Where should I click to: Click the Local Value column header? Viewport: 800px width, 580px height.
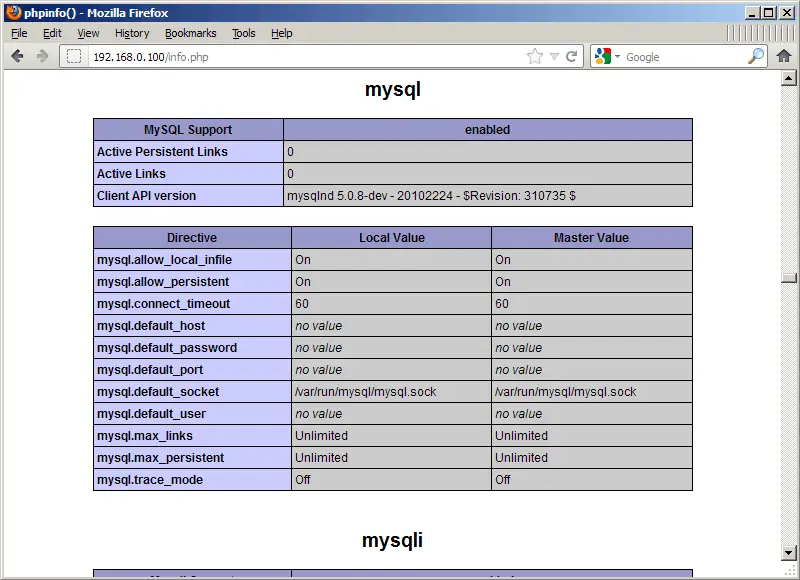click(x=391, y=238)
